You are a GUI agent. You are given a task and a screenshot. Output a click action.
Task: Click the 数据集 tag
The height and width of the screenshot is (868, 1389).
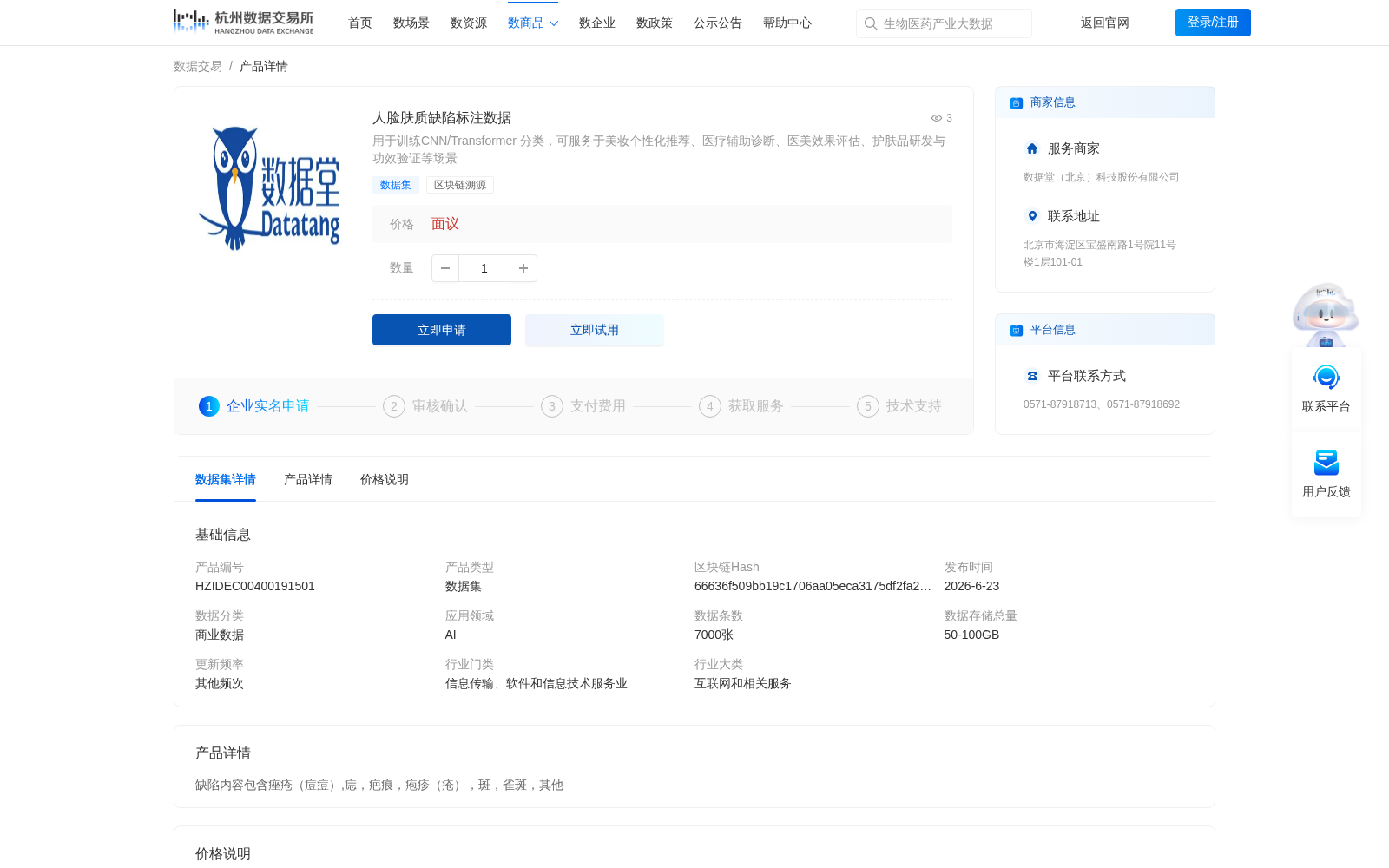396,185
